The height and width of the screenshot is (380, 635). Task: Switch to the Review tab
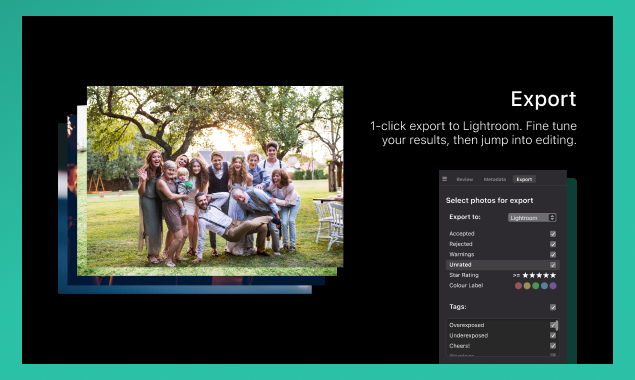coord(465,179)
